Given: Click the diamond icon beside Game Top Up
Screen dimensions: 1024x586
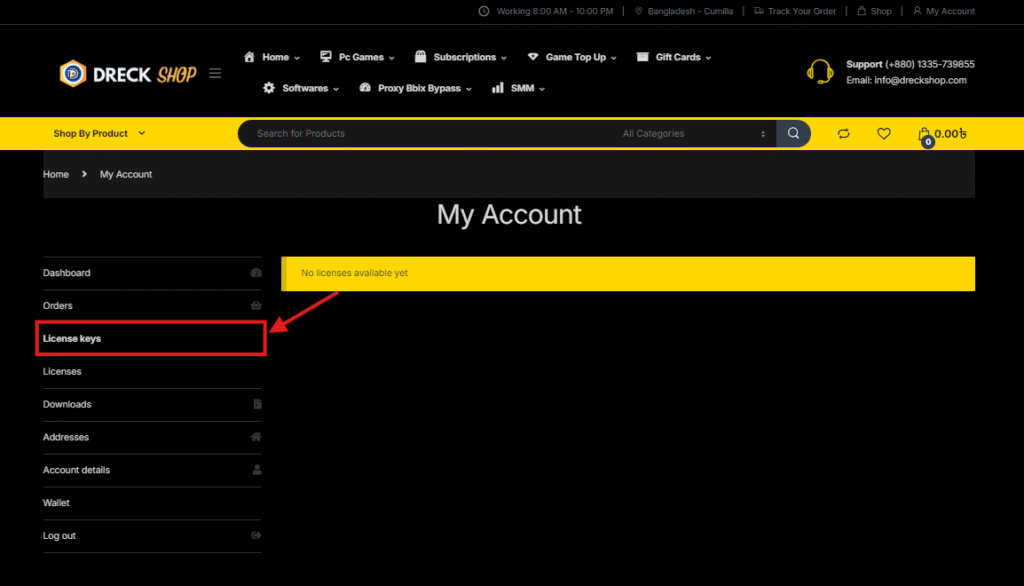Looking at the screenshot, I should coord(533,57).
